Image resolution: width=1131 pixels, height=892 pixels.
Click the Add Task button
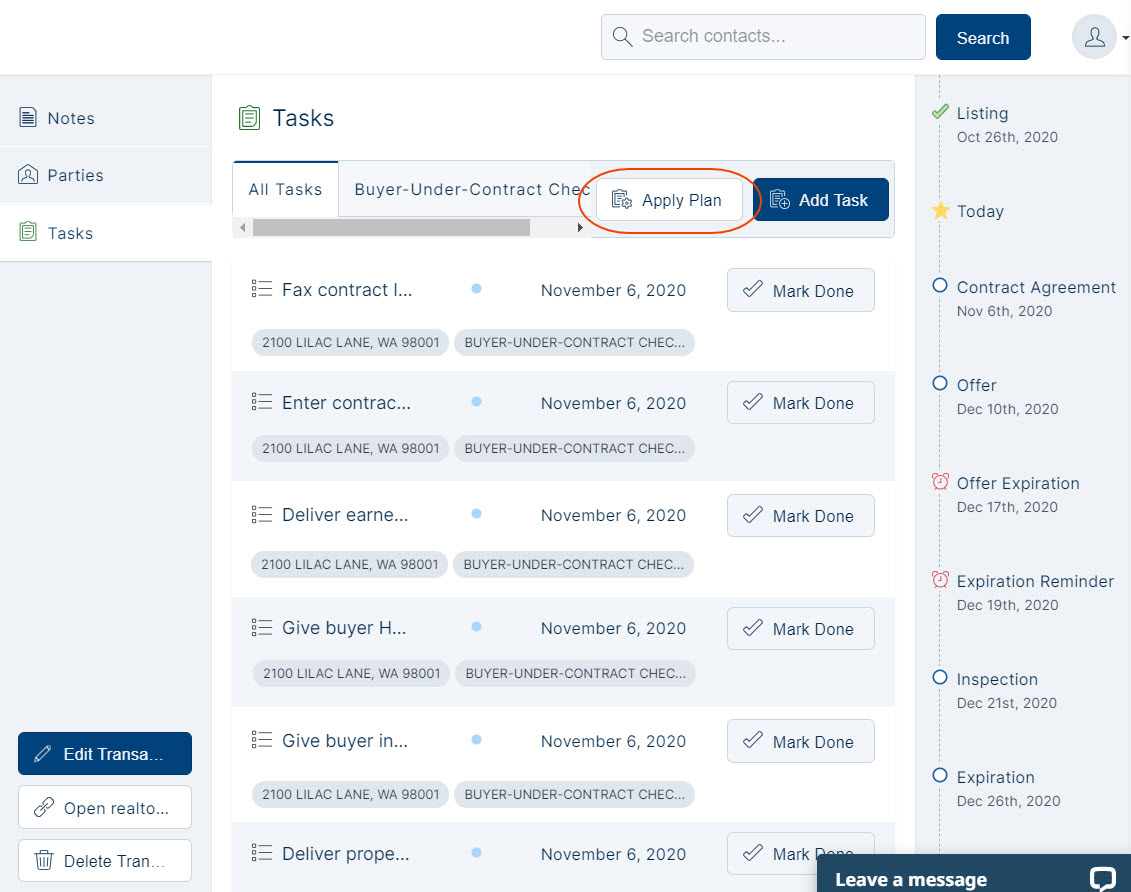(x=820, y=200)
